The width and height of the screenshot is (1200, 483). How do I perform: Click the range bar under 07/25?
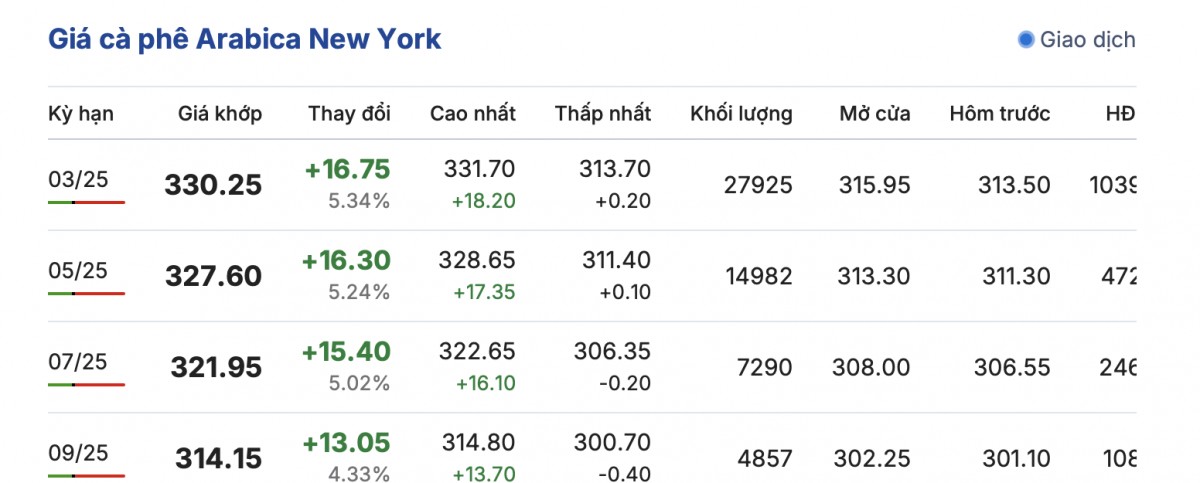[86, 384]
